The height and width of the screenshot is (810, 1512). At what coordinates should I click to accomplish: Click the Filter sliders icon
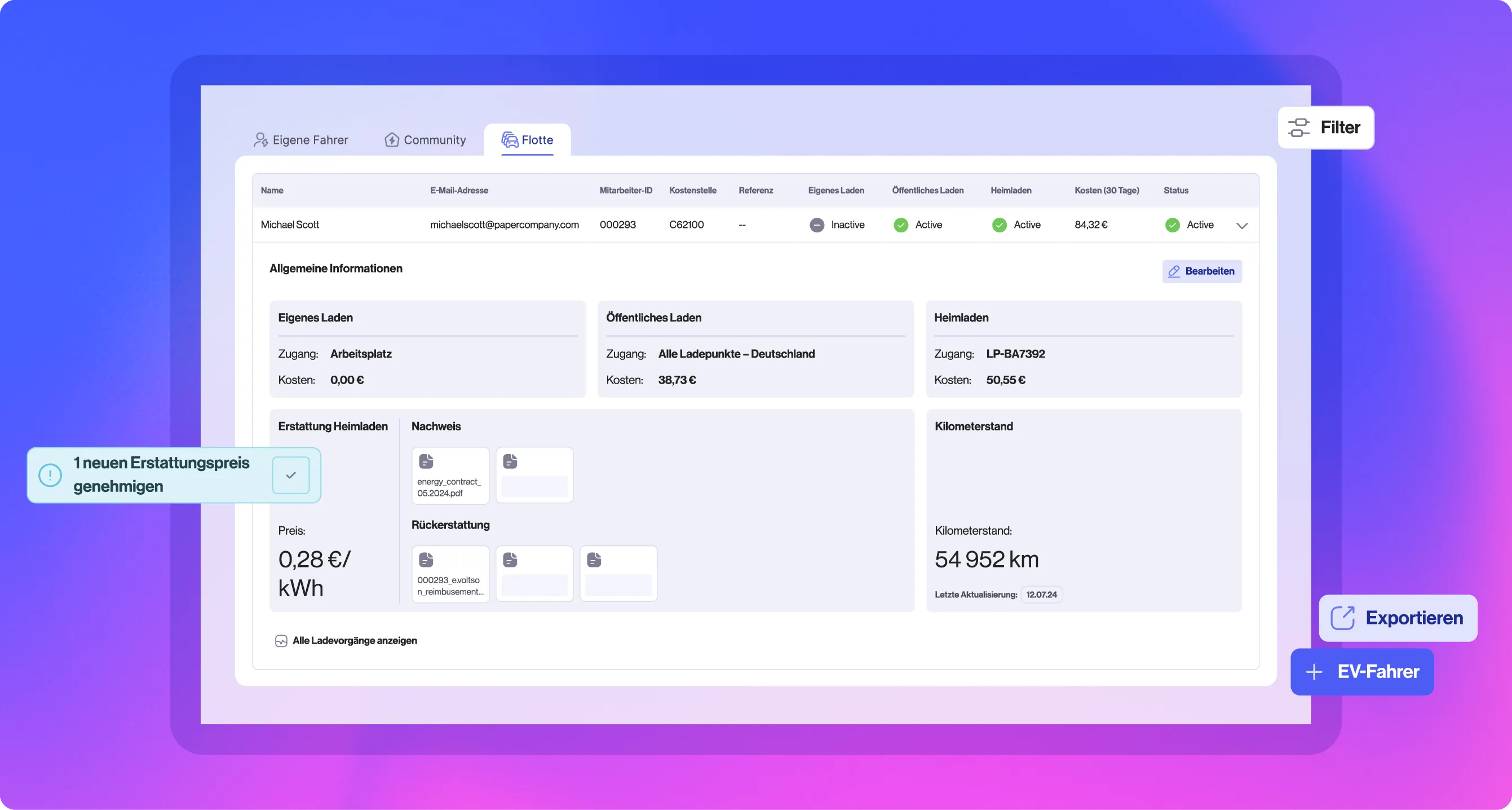pyautogui.click(x=1299, y=127)
